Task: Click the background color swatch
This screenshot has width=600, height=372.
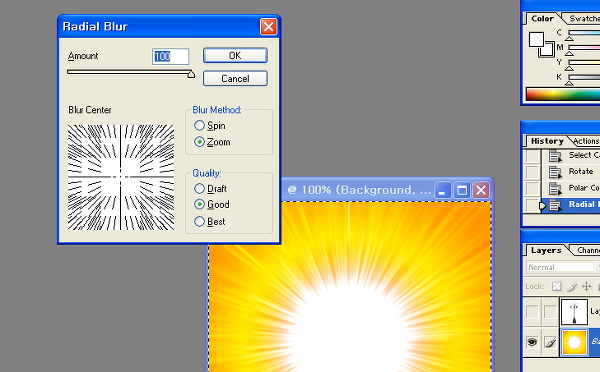Action: [549, 51]
